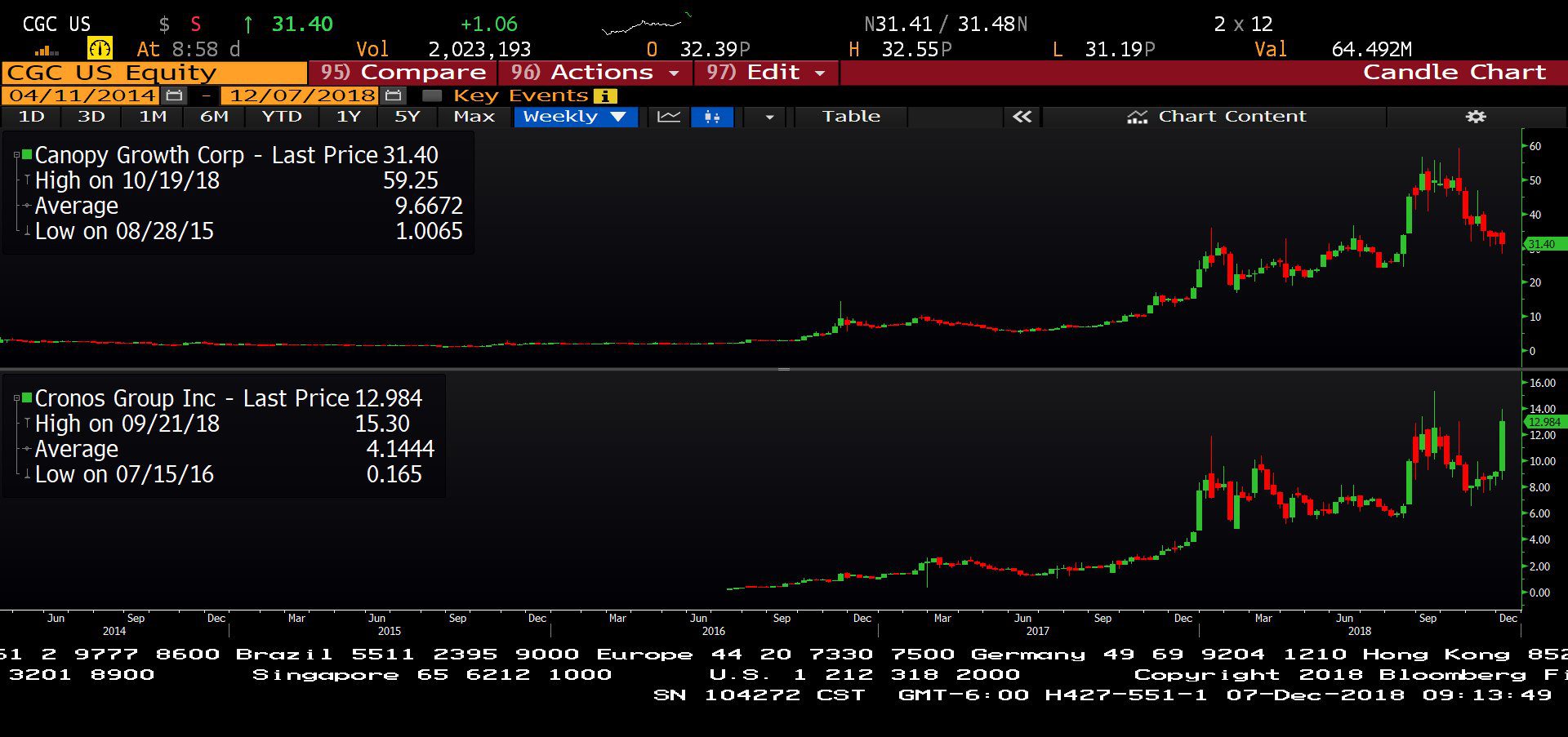Click the +1.06 price change value
The width and height of the screenshot is (1568, 737).
click(x=488, y=24)
